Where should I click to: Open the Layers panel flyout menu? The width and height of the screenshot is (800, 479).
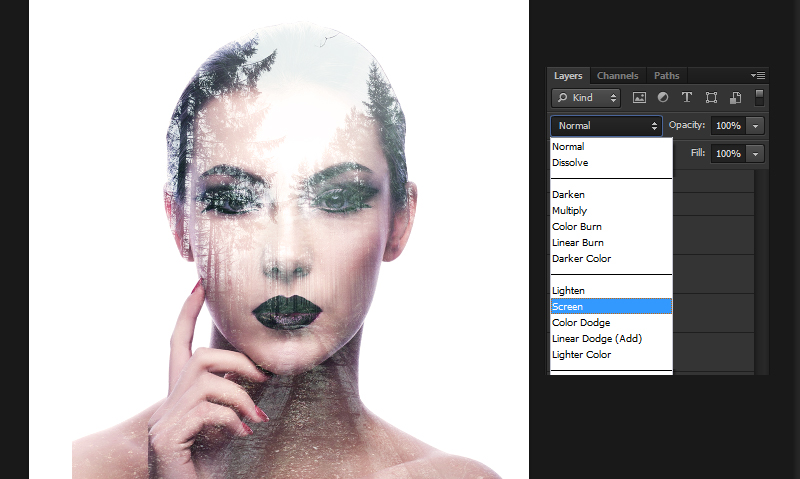coord(758,75)
